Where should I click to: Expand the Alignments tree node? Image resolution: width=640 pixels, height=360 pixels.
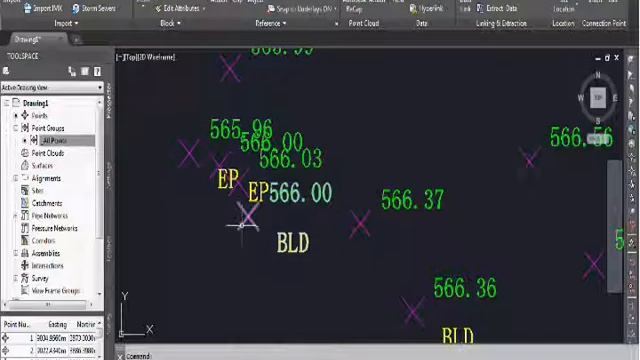[16, 178]
